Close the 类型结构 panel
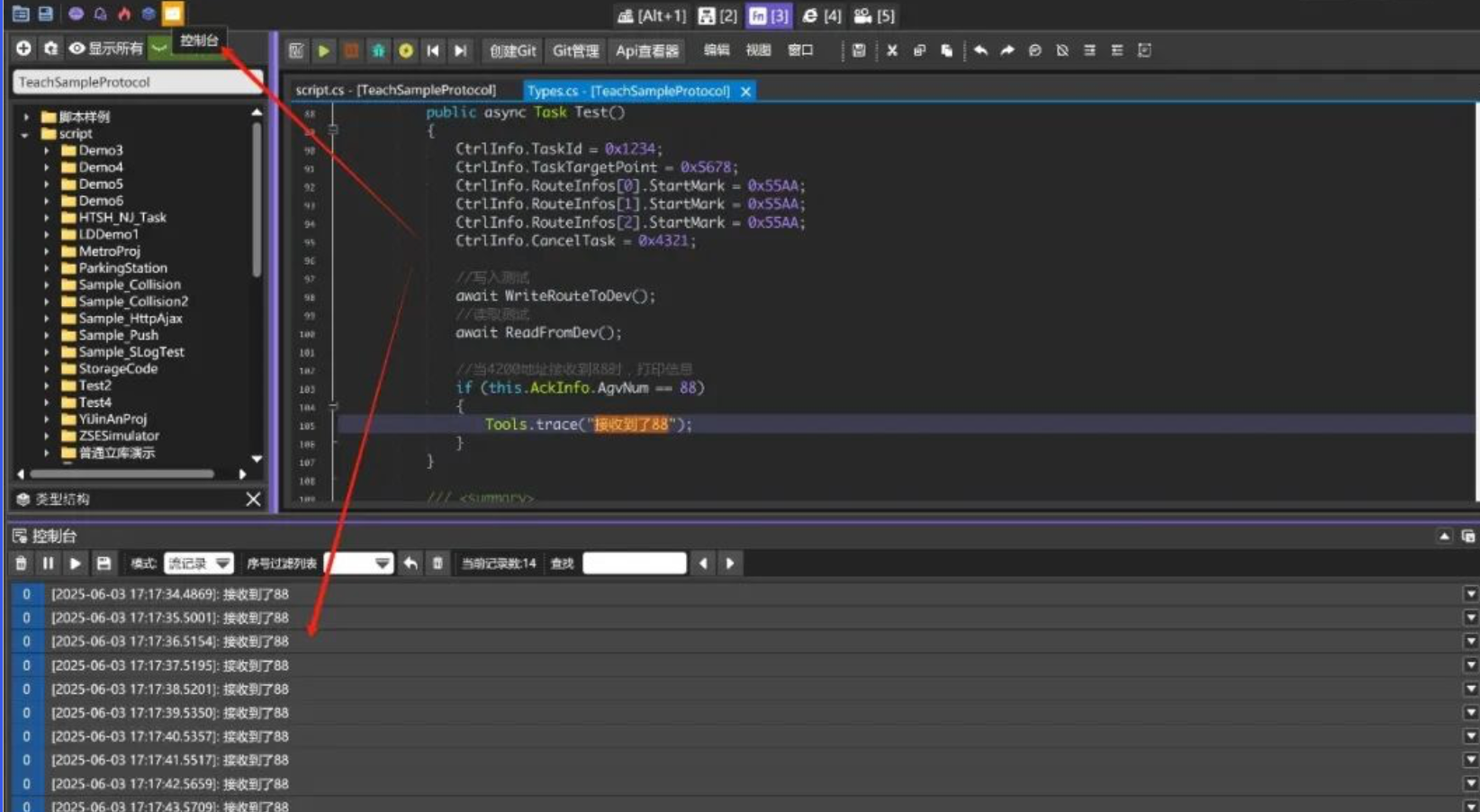 tap(253, 499)
